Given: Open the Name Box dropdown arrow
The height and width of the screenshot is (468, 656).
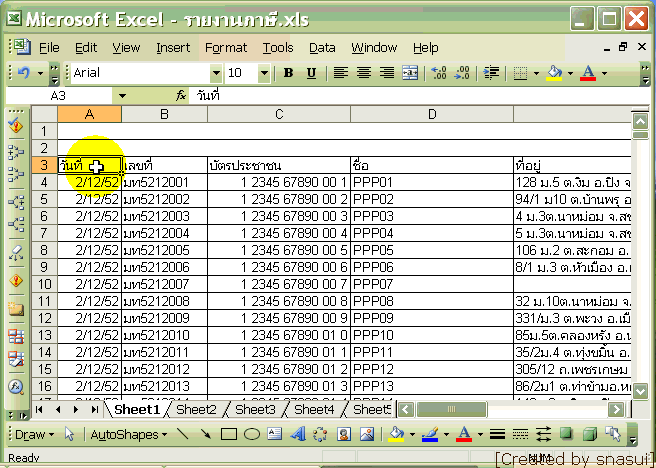Looking at the screenshot, I should pos(122,96).
